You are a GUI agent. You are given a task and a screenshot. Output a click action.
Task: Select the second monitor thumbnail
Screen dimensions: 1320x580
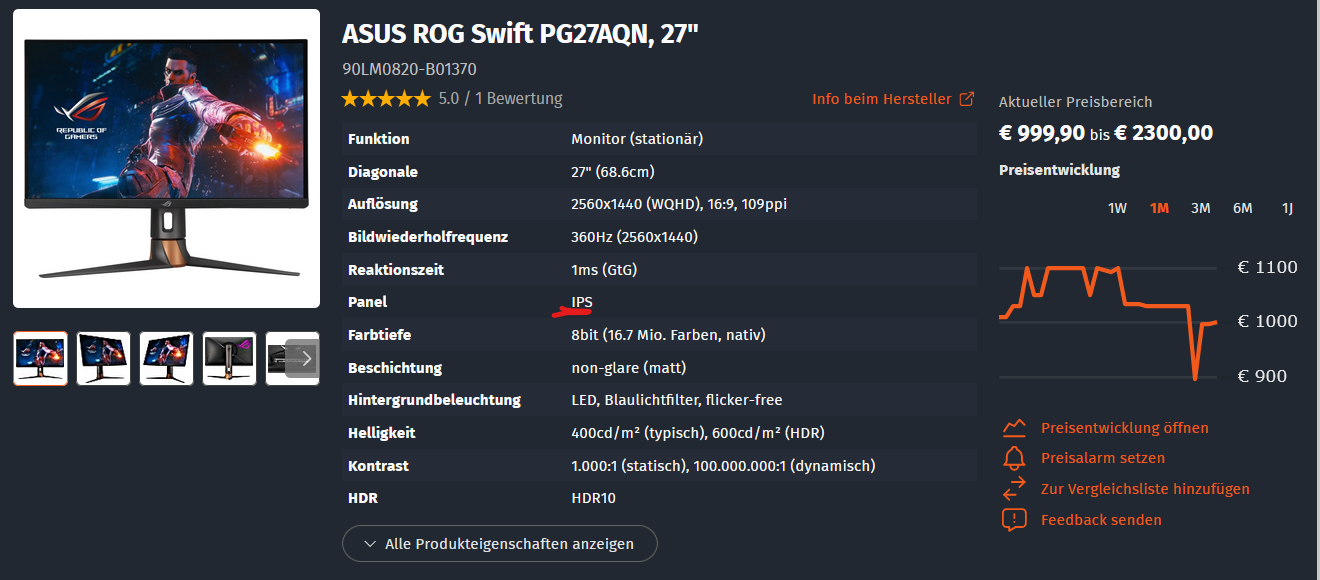[103, 358]
